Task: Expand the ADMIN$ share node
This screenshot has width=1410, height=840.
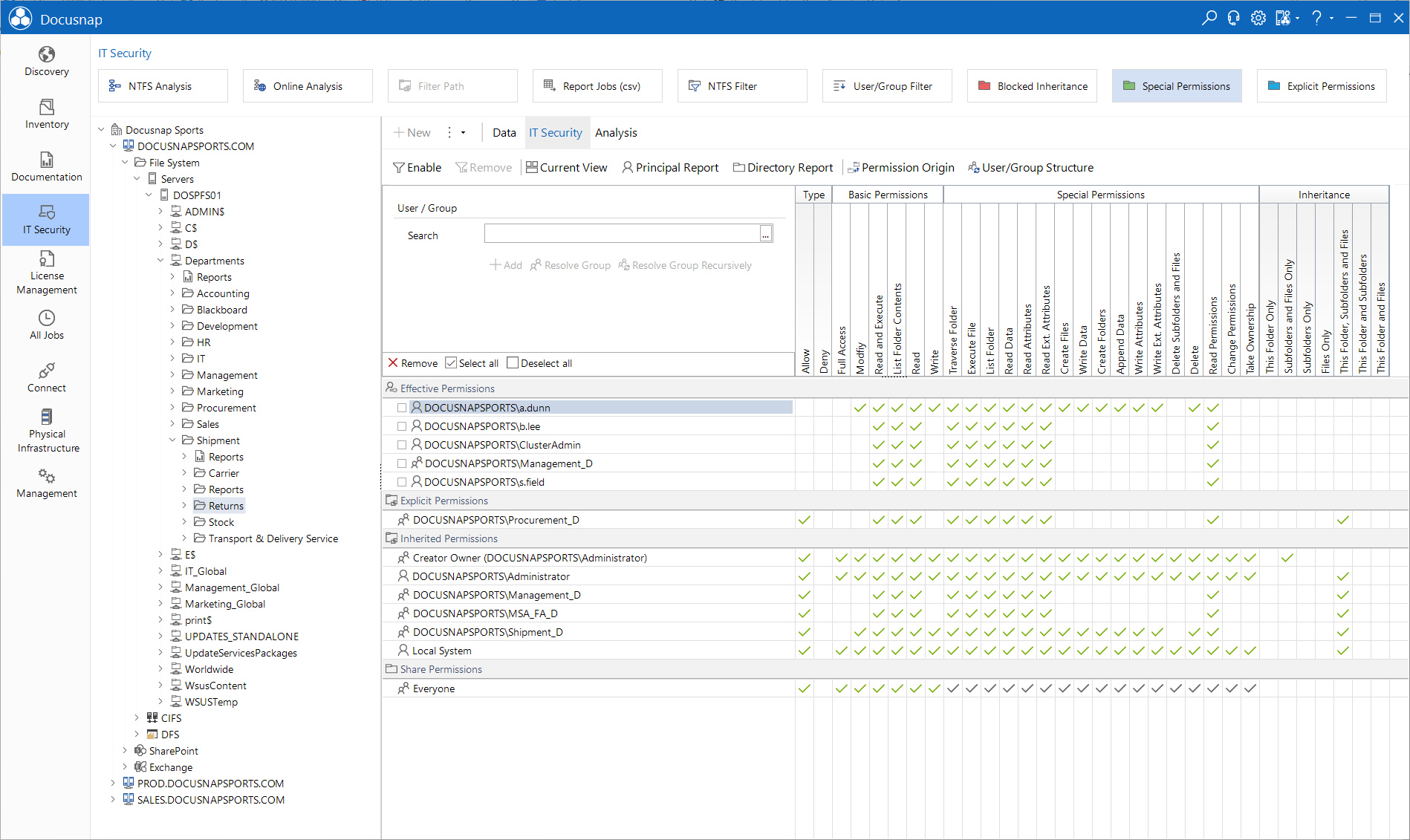Action: (x=160, y=212)
